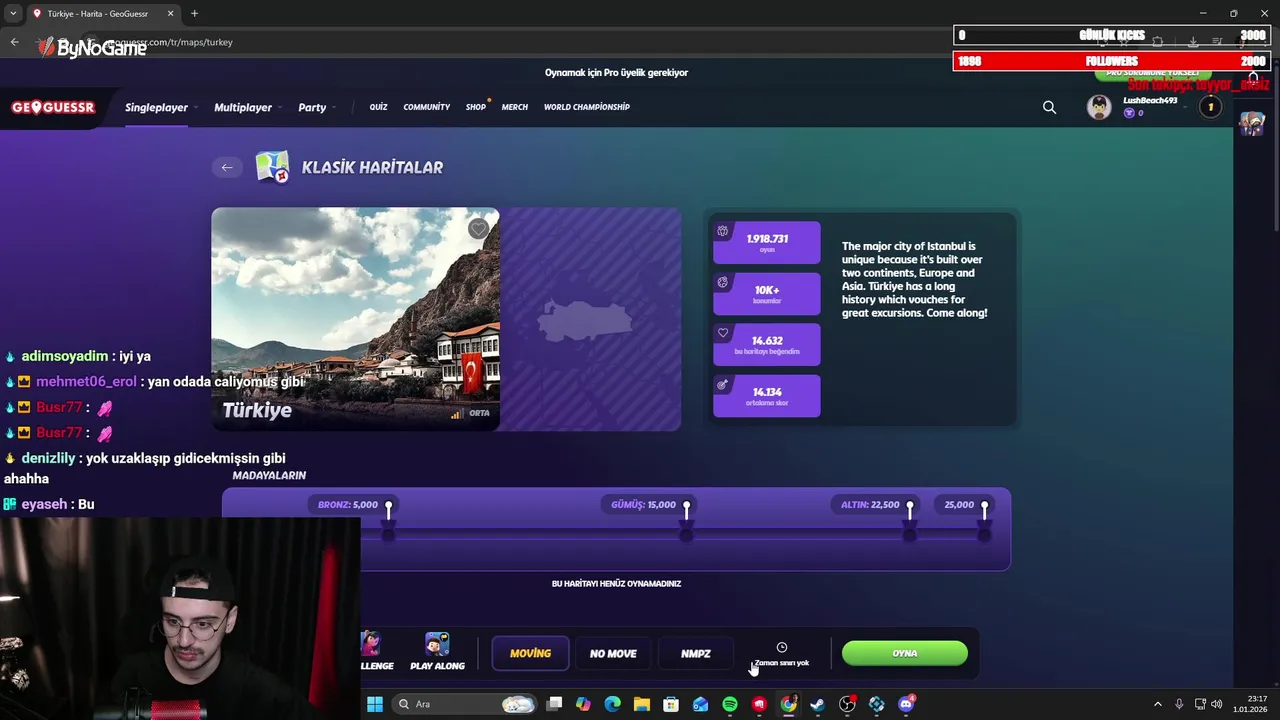Click the Party nav label
Viewport: 1280px width, 720px height.
click(312, 107)
